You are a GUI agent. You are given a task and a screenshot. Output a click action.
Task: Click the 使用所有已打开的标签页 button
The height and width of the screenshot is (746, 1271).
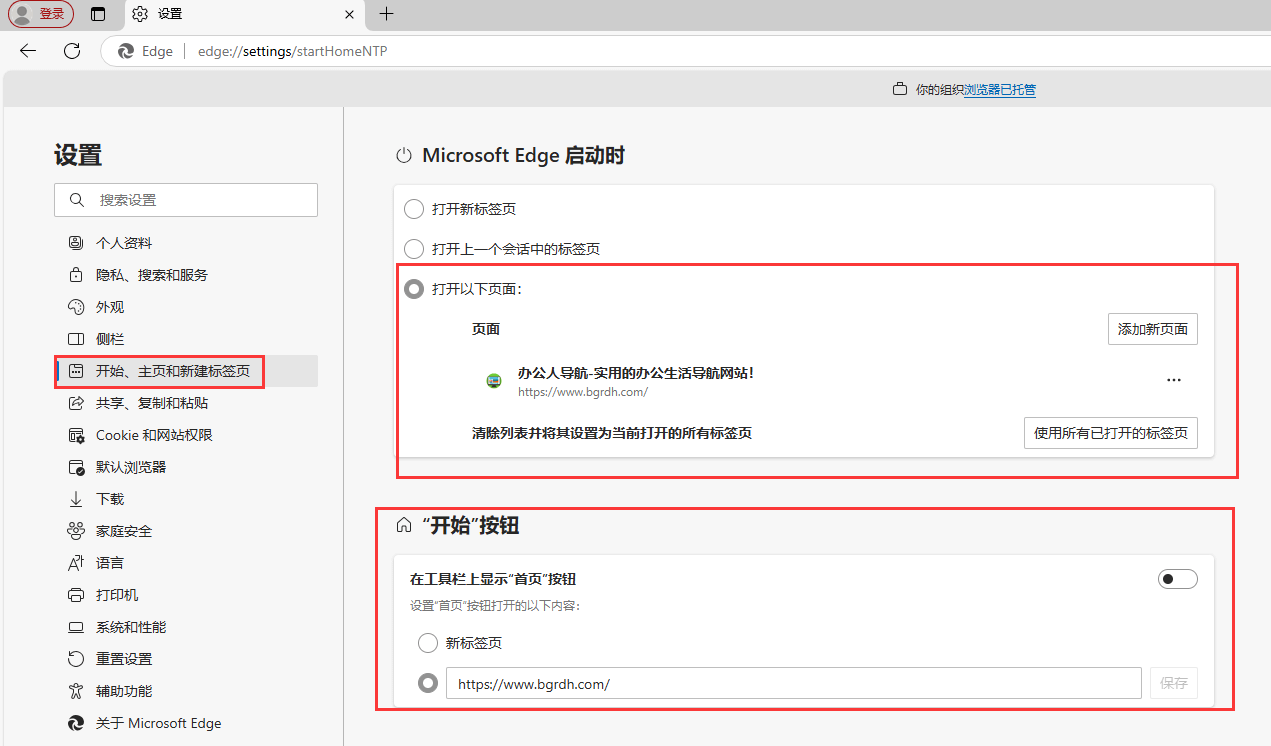[x=1110, y=433]
